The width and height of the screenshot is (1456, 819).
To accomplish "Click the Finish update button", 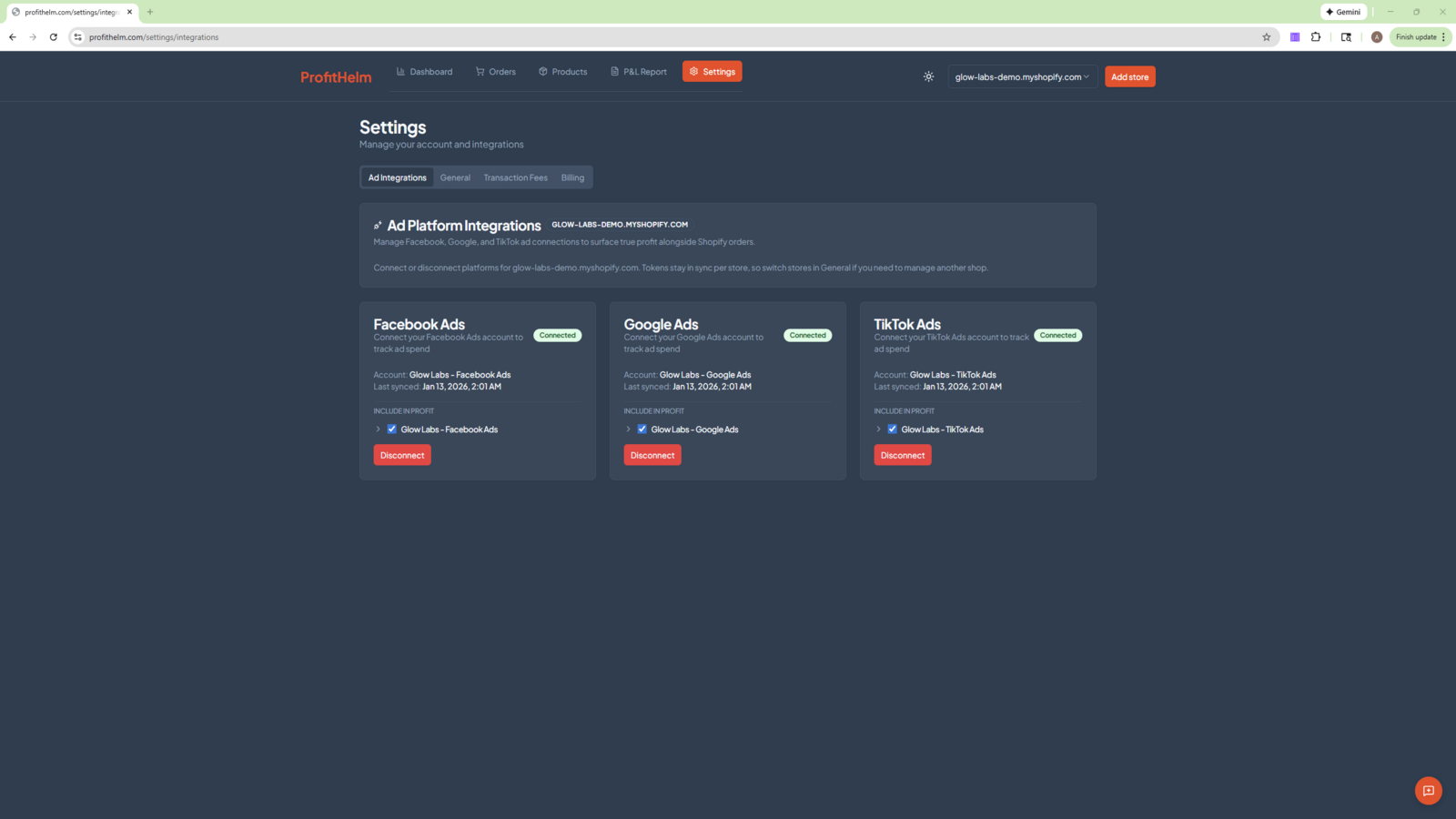I will [1421, 37].
